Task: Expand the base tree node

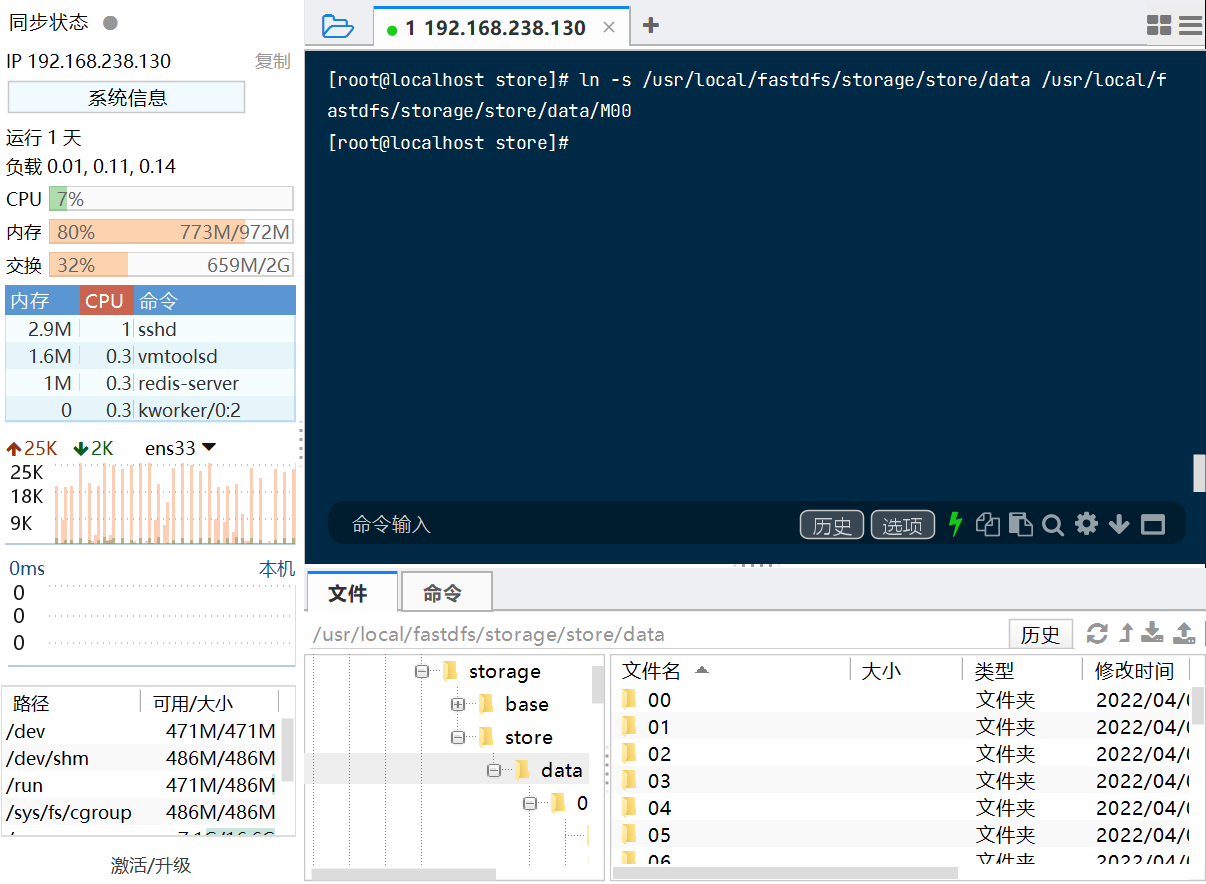Action: pos(458,704)
